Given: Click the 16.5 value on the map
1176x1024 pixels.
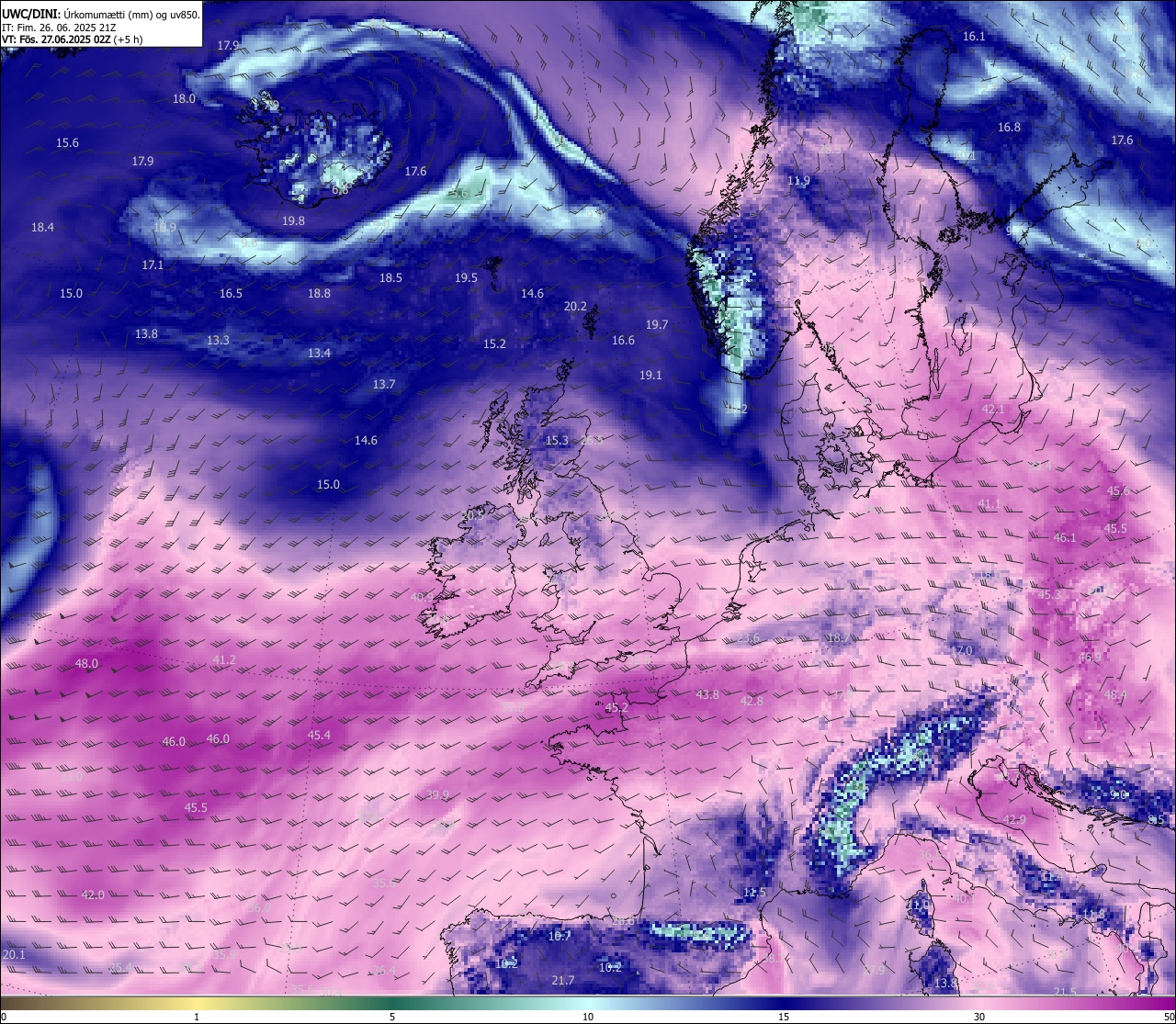Looking at the screenshot, I should [231, 293].
